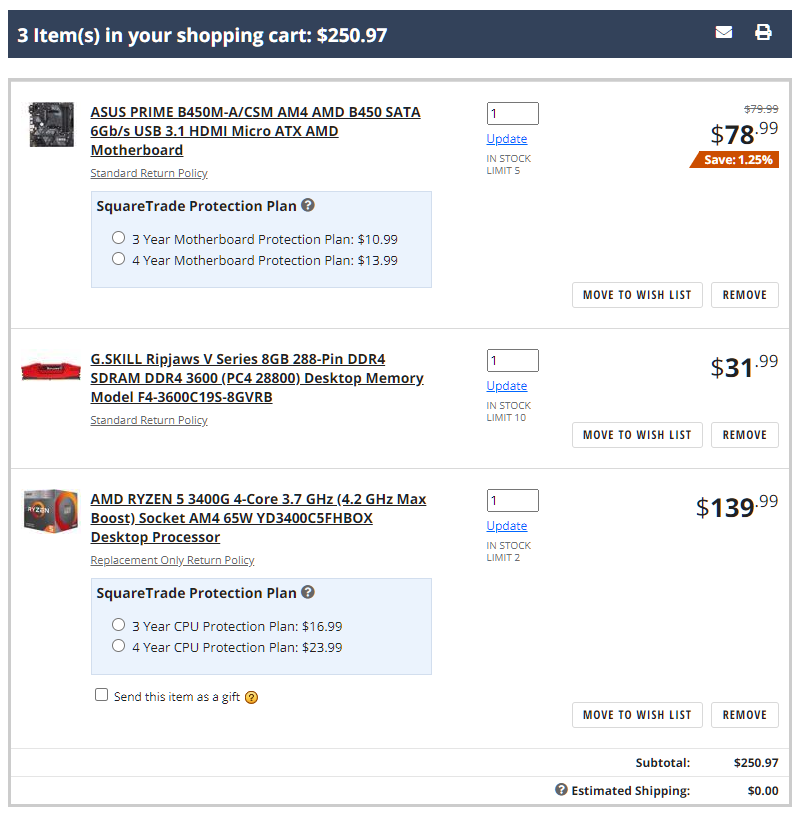
Task: Open the Replacement Only Return Policy link
Action: coord(172,560)
